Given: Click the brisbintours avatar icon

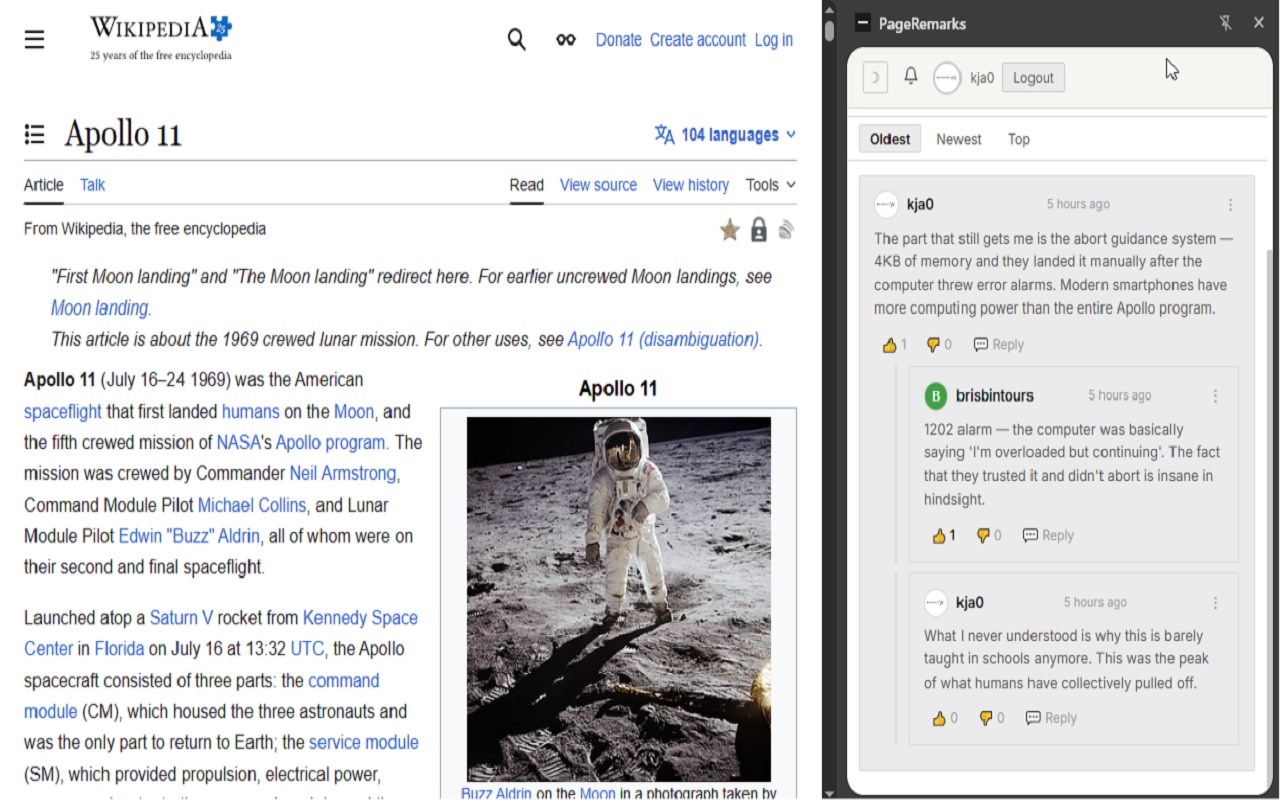Looking at the screenshot, I should [936, 396].
